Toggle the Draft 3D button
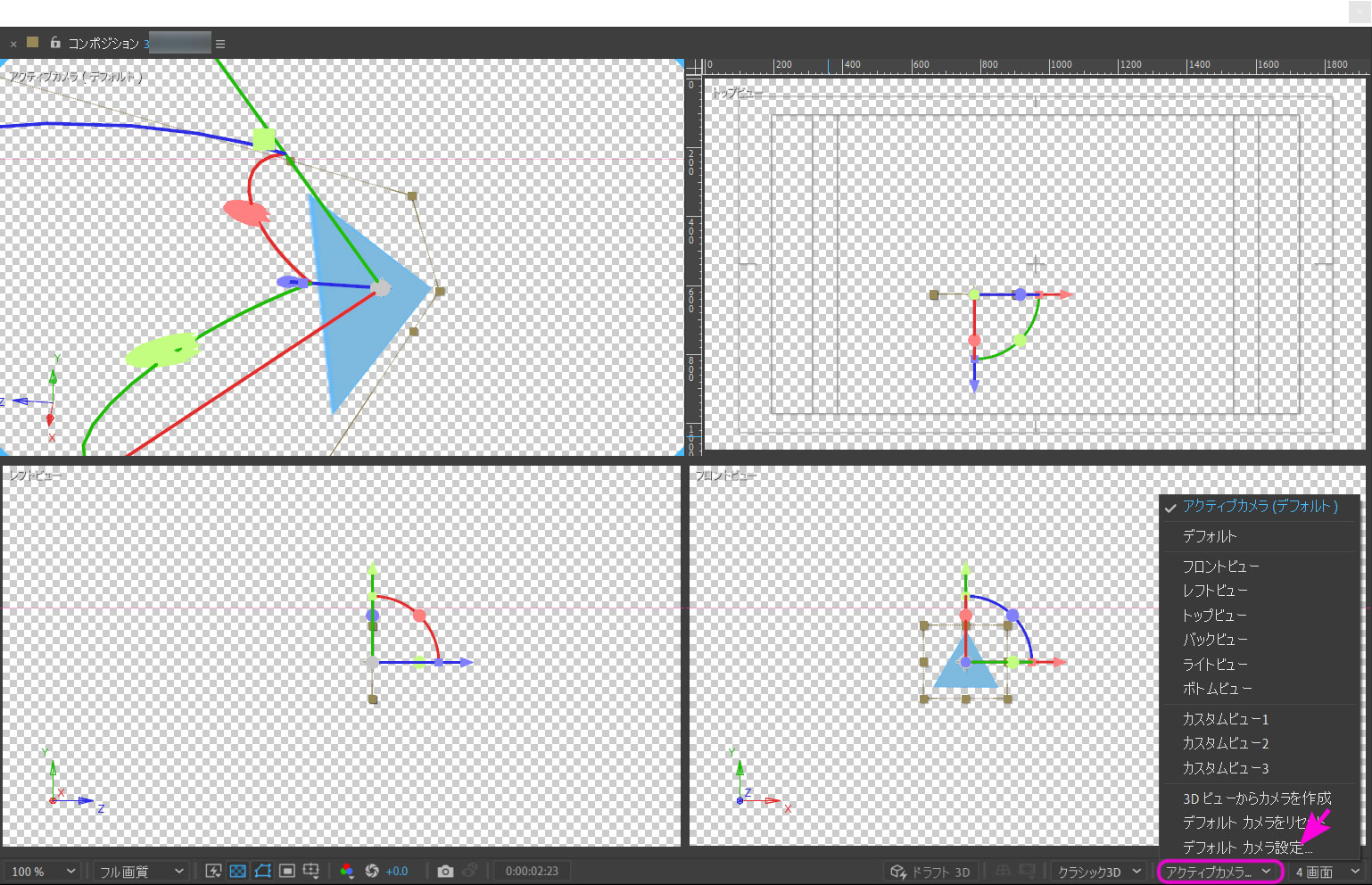 pos(930,872)
